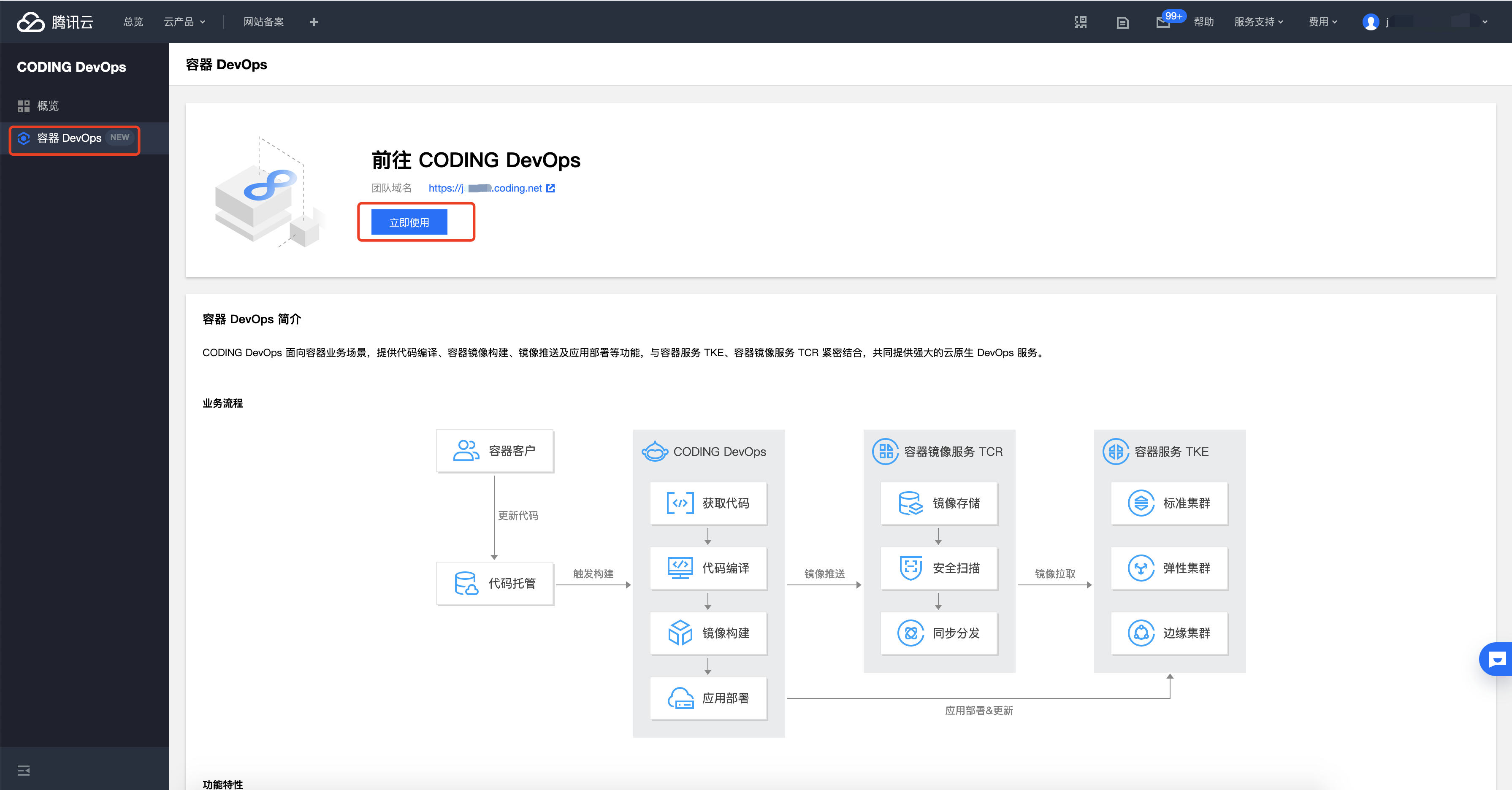Image resolution: width=1512 pixels, height=790 pixels.
Task: Expand the 云产品 cloud products dropdown
Action: 184,22
